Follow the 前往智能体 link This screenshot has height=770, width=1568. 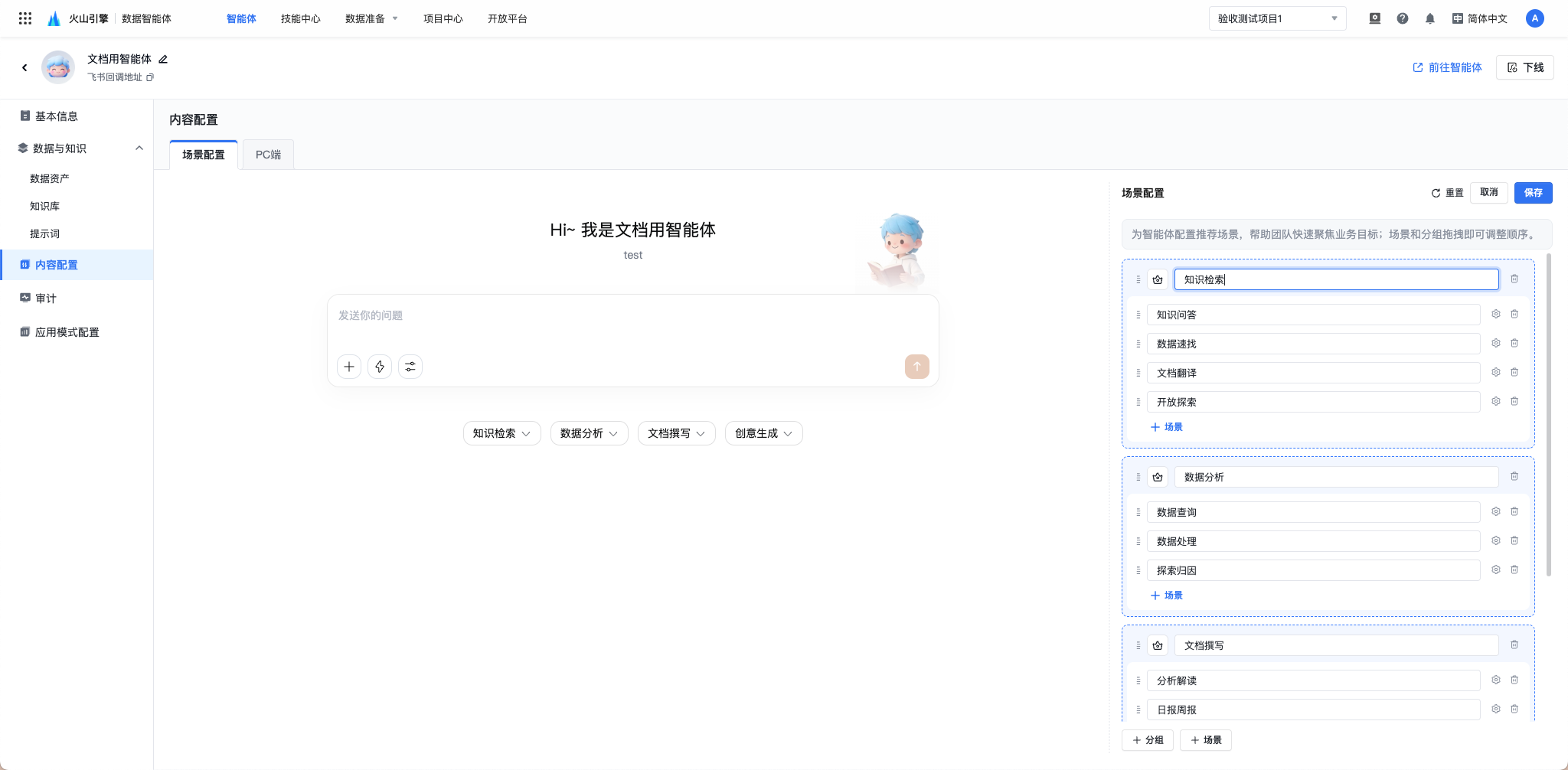[x=1447, y=67]
